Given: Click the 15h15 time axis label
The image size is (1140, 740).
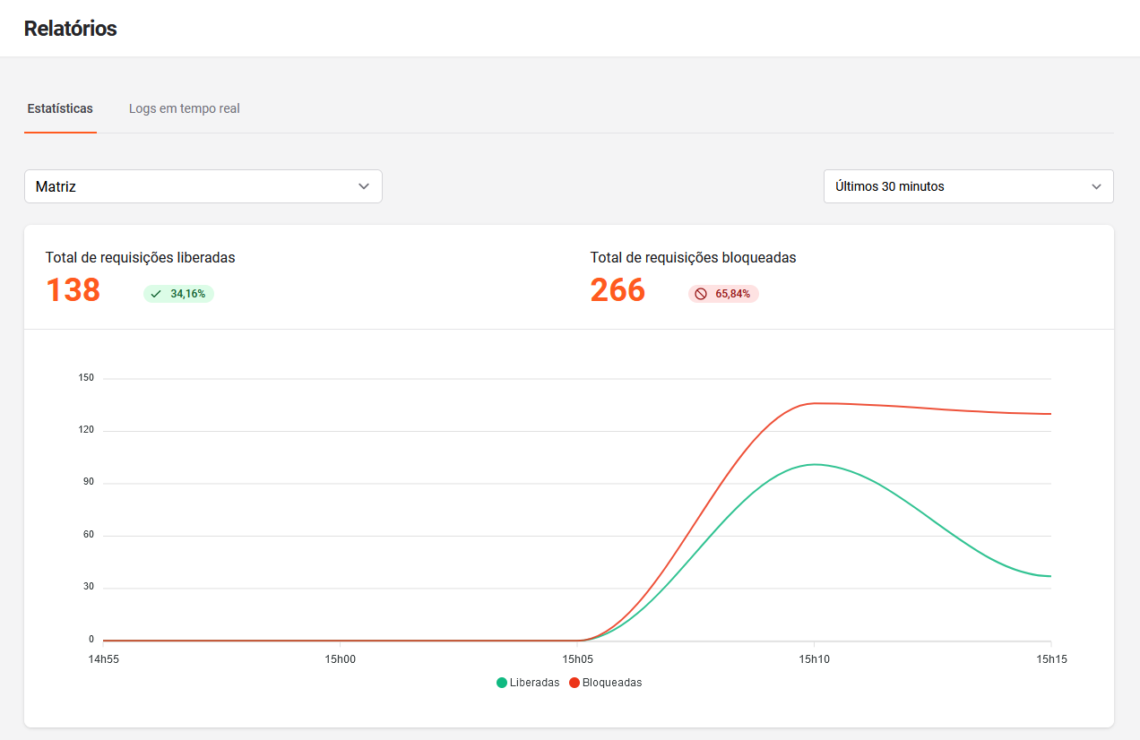Looking at the screenshot, I should (1051, 659).
